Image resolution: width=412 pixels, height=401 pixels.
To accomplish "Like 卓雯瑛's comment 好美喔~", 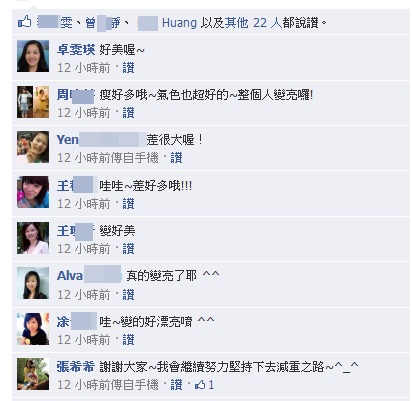I will point(128,68).
